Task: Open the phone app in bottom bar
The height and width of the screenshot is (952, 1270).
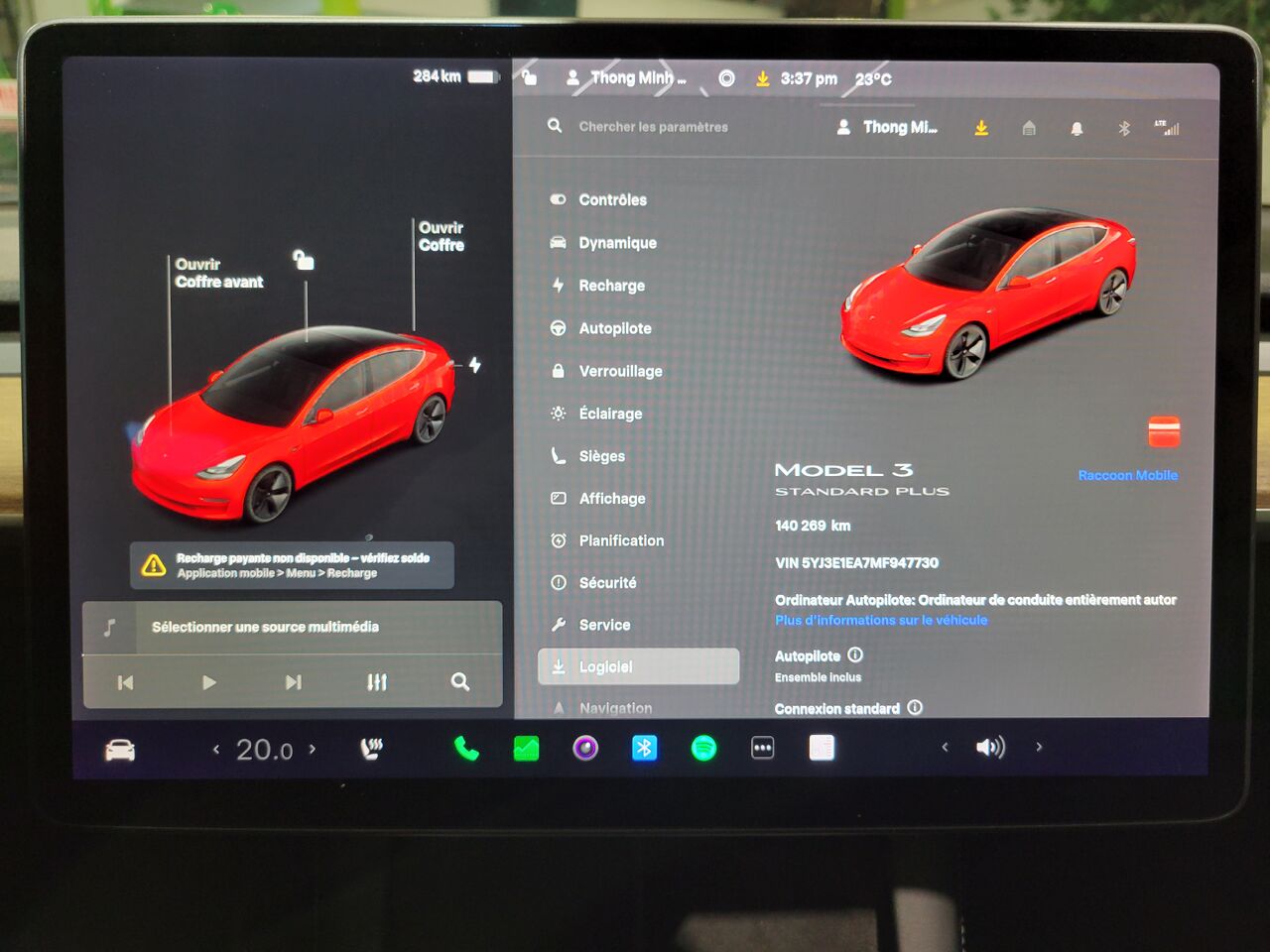Action: (465, 749)
